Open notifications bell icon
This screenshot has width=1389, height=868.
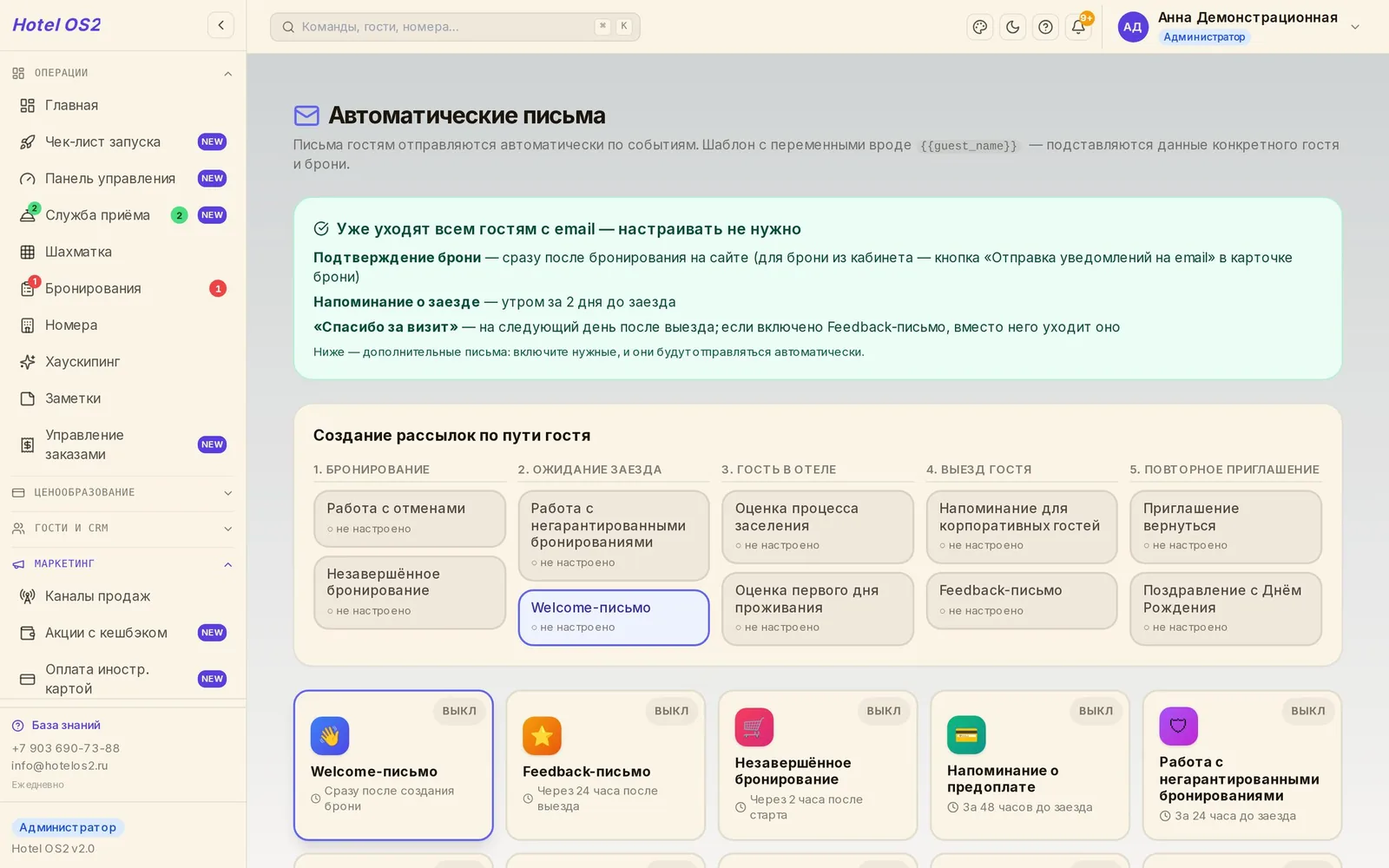(x=1078, y=27)
